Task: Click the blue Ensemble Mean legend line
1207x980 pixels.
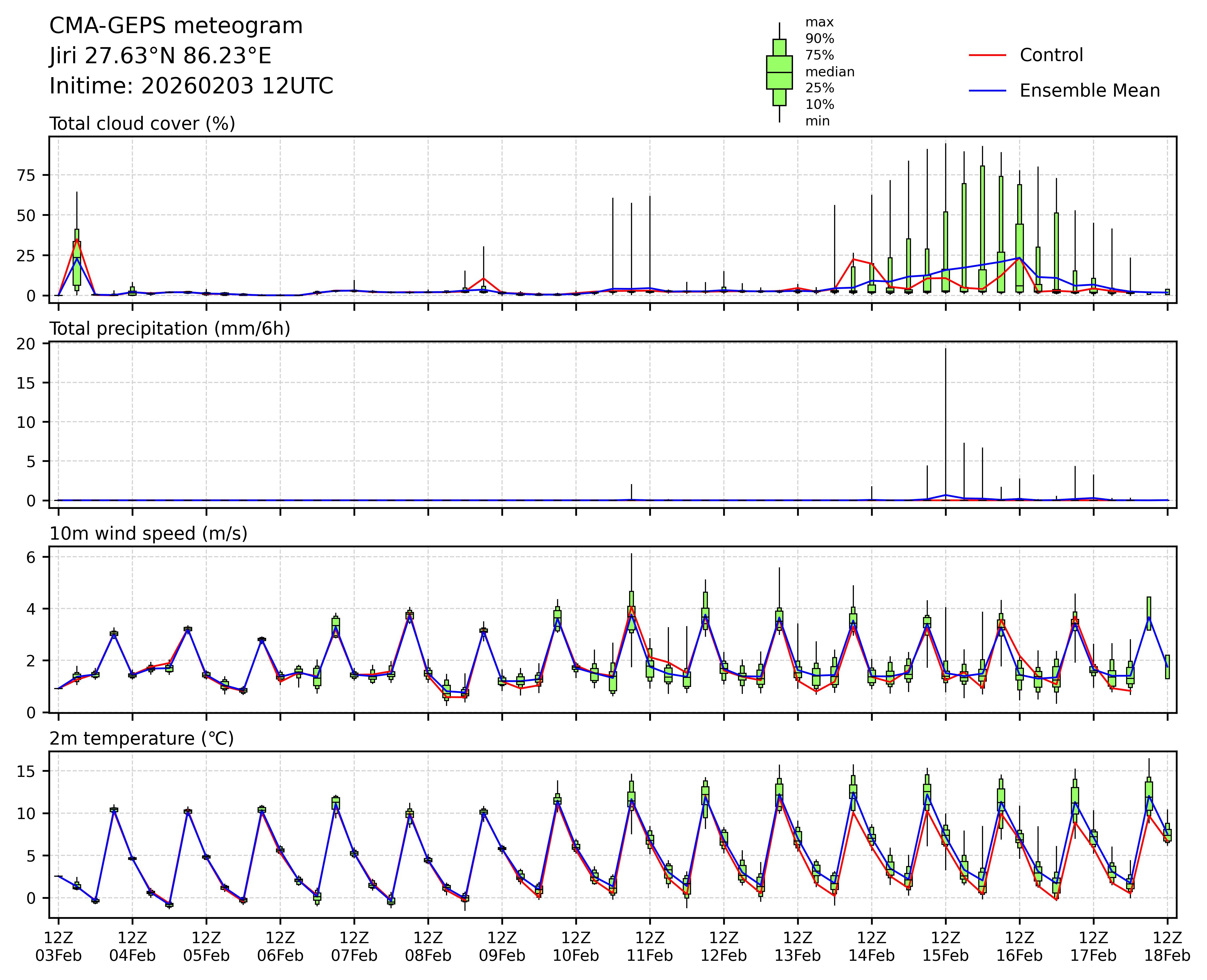Action: pos(987,90)
